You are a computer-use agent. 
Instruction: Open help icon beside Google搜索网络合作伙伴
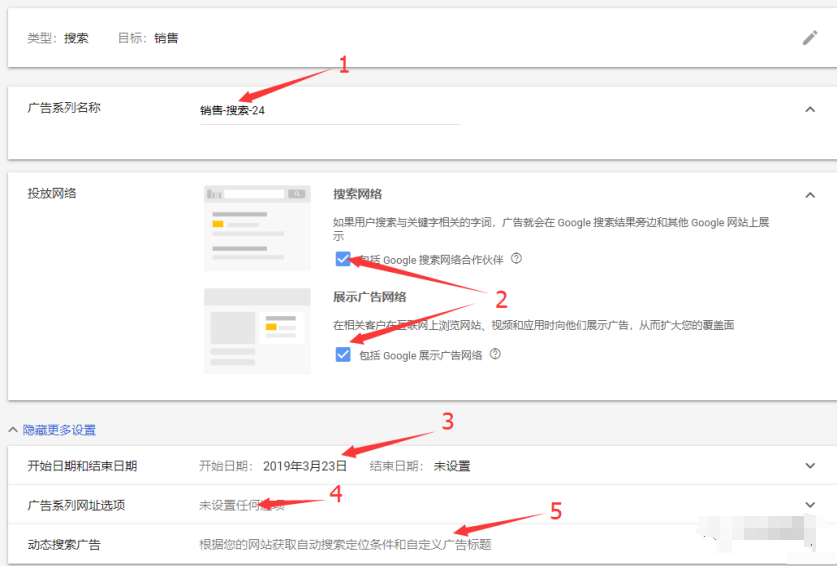coord(517,258)
